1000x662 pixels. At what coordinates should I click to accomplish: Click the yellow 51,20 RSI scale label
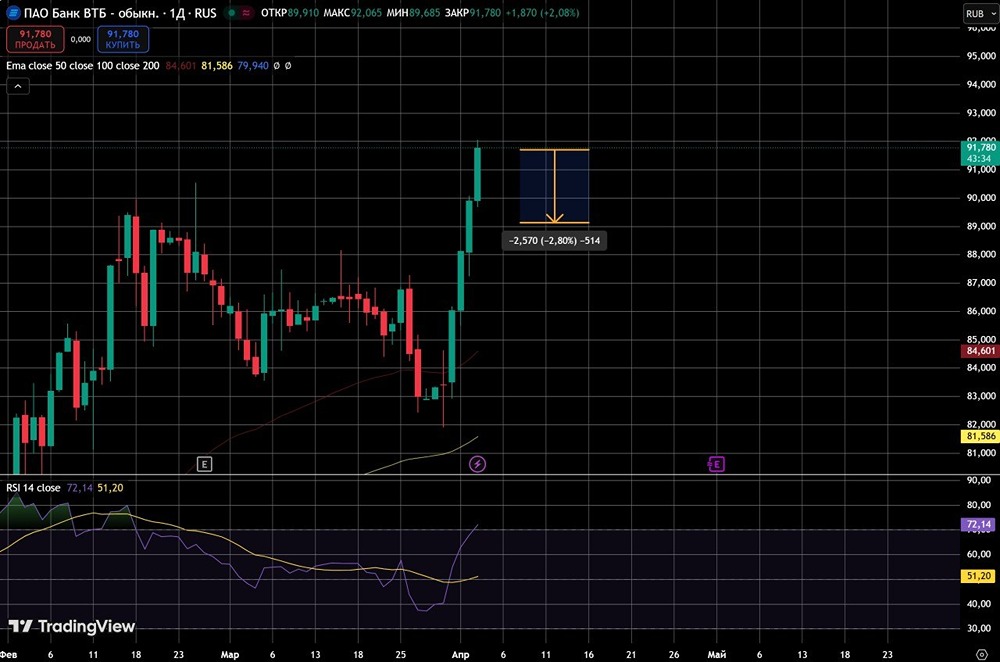click(x=978, y=576)
